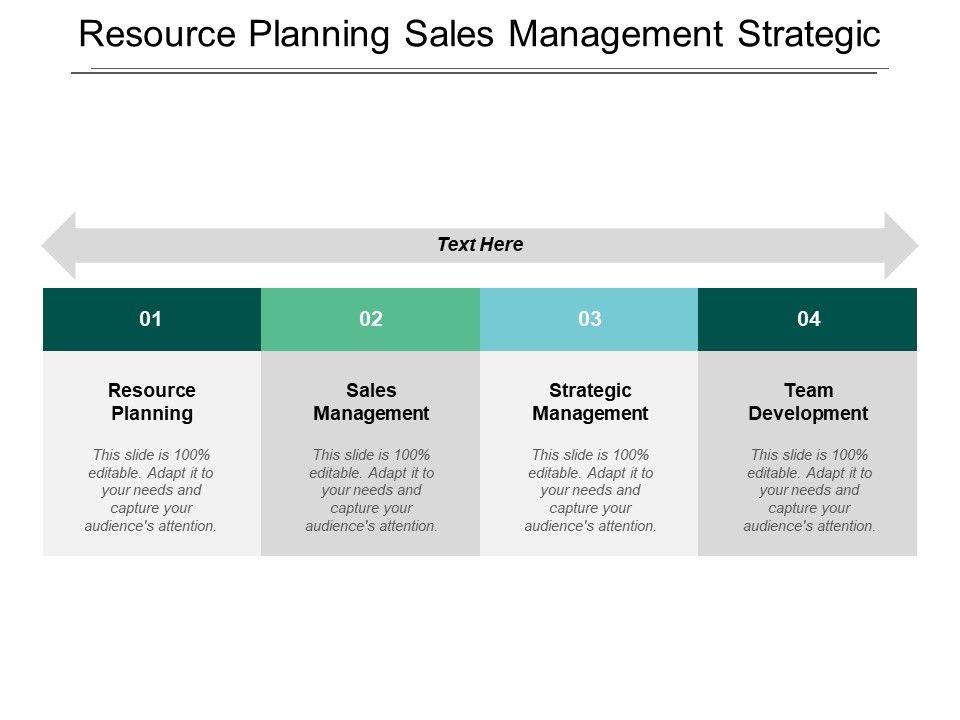Select the "Text Here" arrow label

click(x=480, y=244)
